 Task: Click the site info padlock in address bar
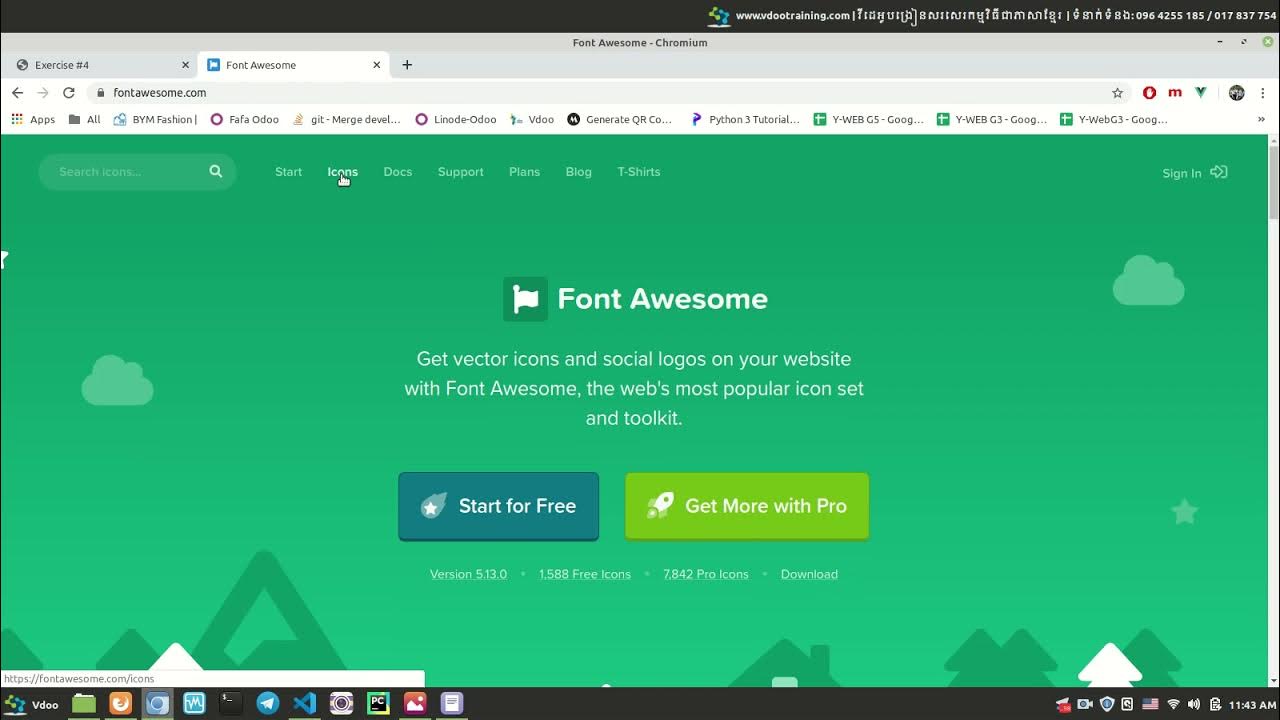tap(101, 92)
